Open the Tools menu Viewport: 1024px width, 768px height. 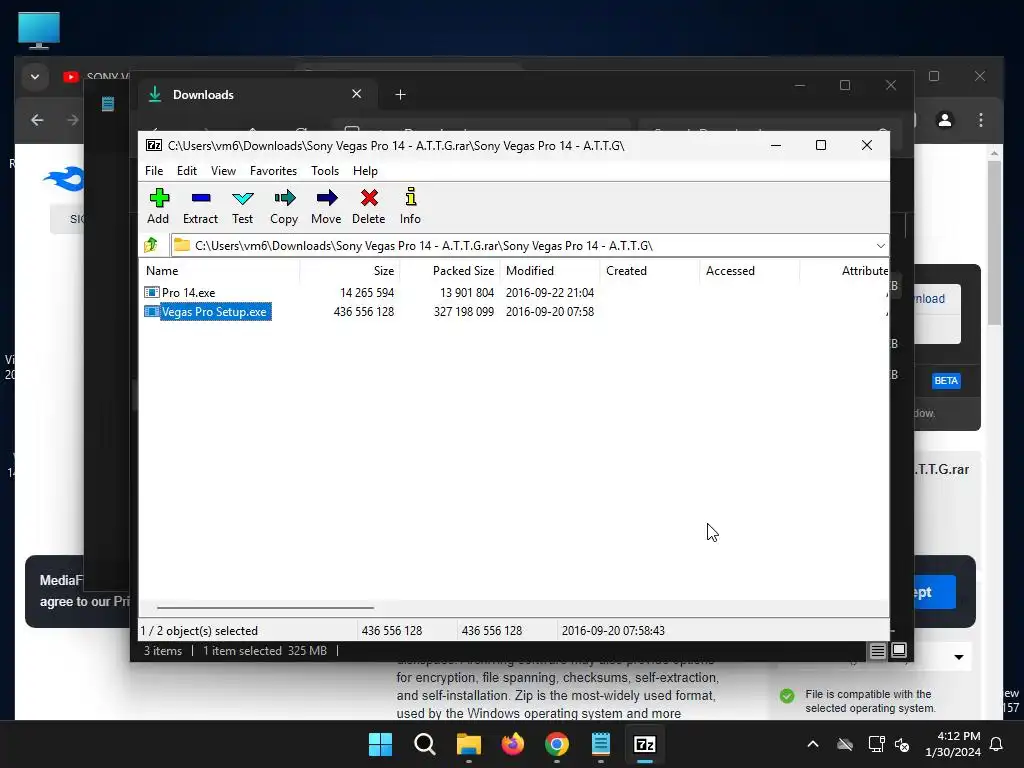pos(325,170)
